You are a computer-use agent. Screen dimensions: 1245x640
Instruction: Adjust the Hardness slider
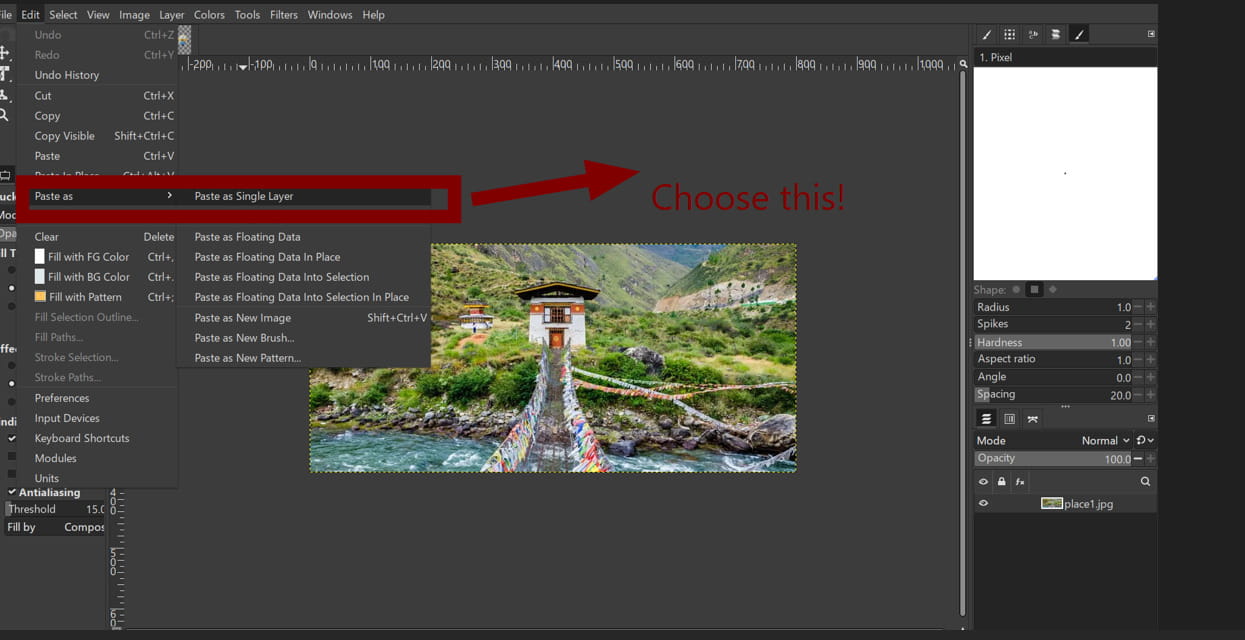pos(1053,342)
